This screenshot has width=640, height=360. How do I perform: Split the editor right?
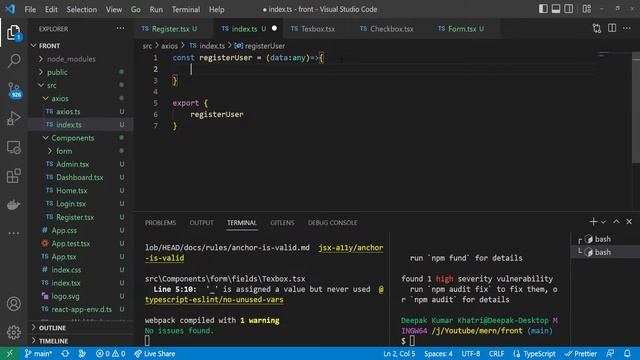click(612, 28)
